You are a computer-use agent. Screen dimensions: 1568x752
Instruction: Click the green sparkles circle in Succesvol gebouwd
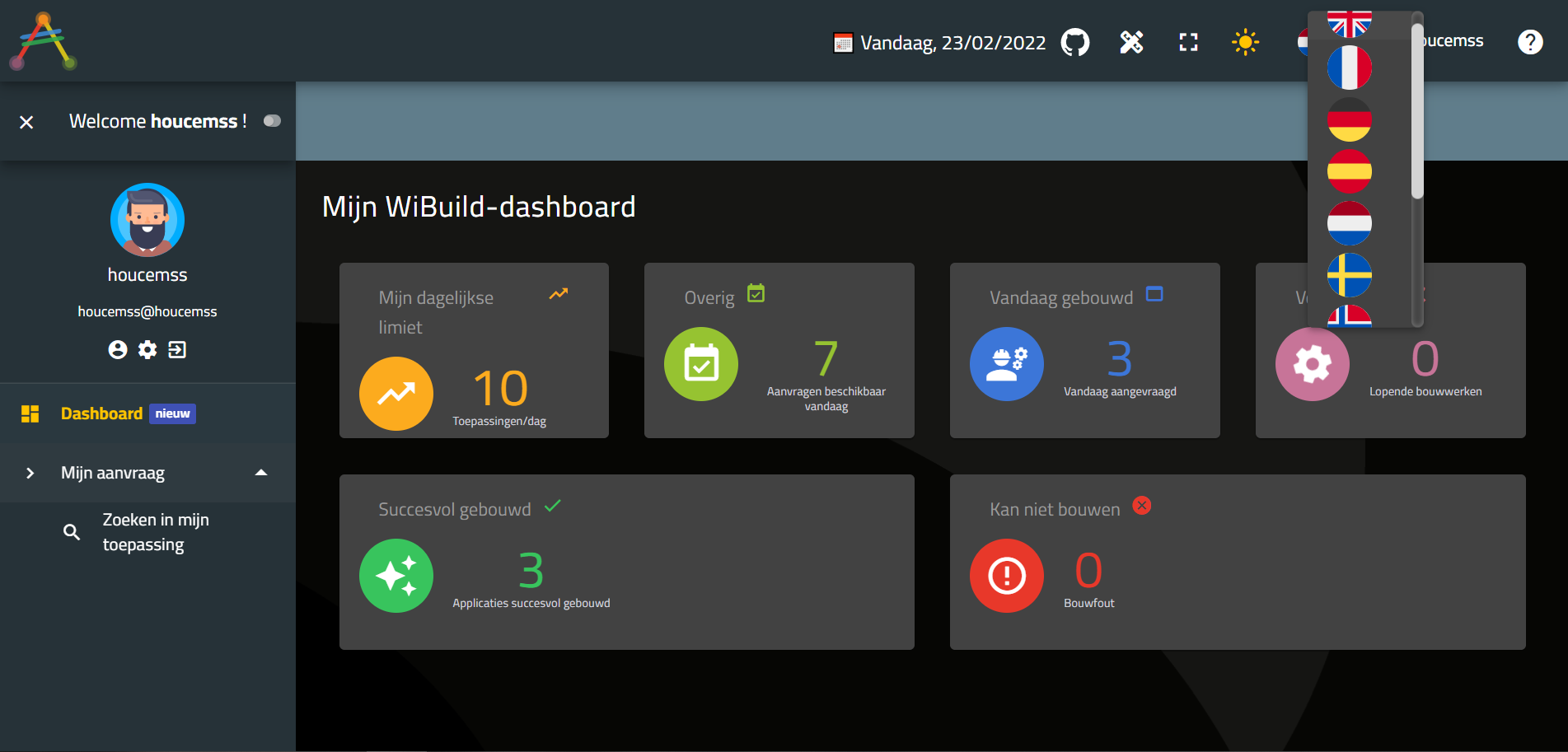point(396,576)
